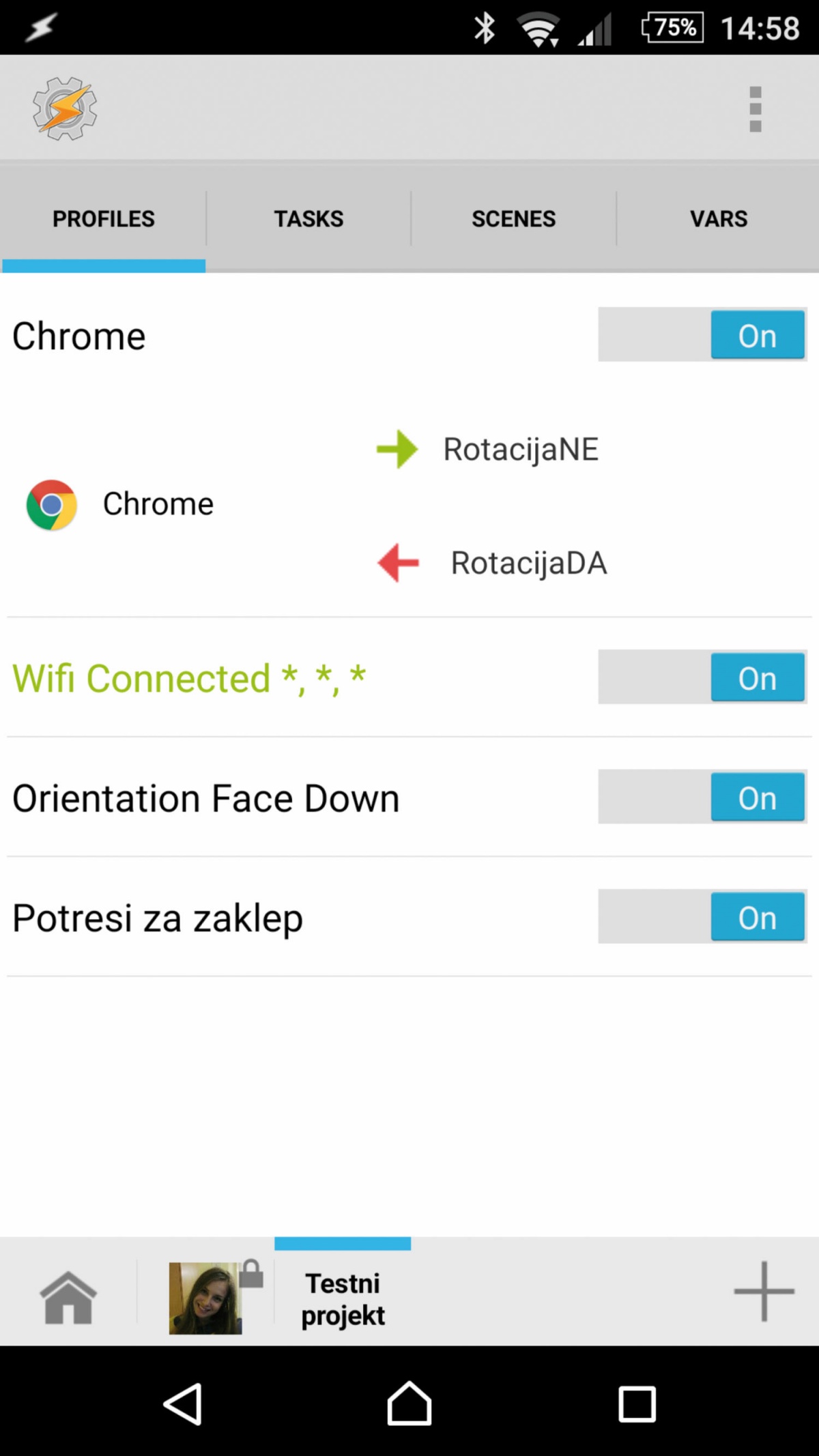Image resolution: width=819 pixels, height=1456 pixels.
Task: Turn off Potresi za zaklep switch
Action: (x=702, y=916)
